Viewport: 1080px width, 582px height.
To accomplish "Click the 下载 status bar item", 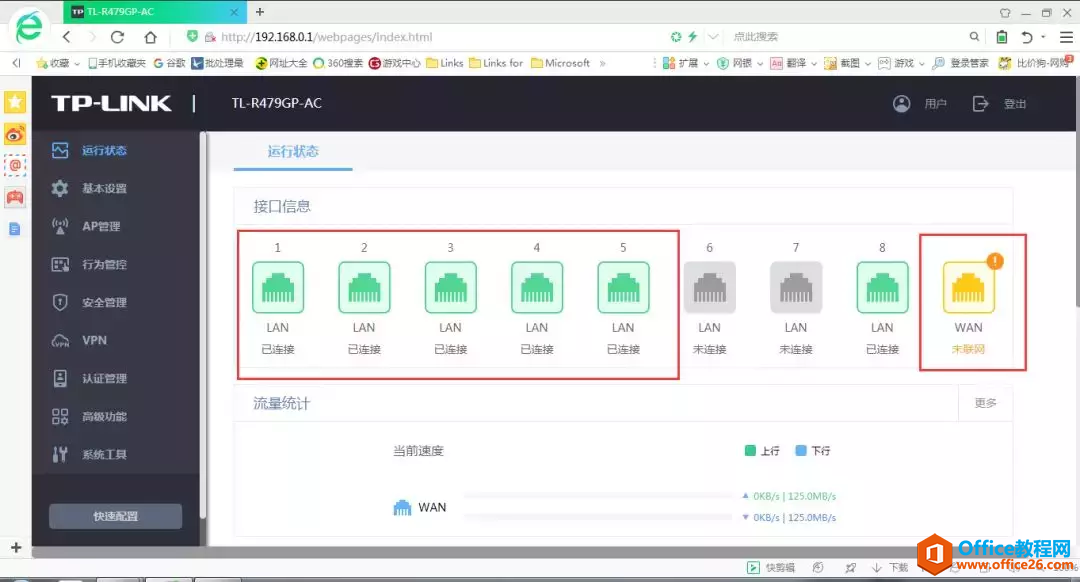I will [890, 568].
